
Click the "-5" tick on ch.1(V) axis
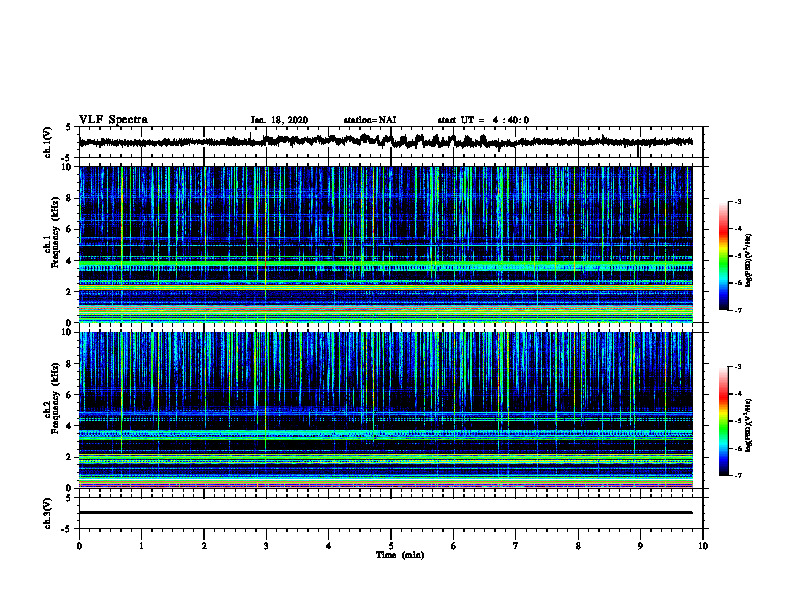(x=67, y=158)
